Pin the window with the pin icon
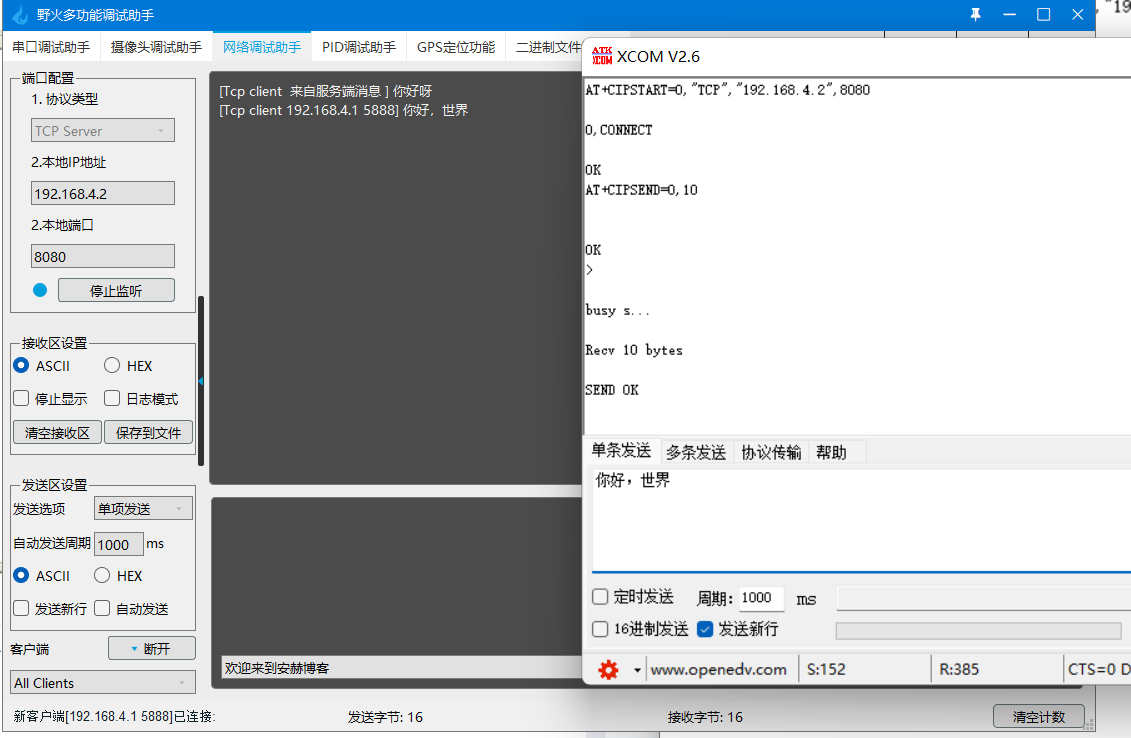 (x=975, y=14)
